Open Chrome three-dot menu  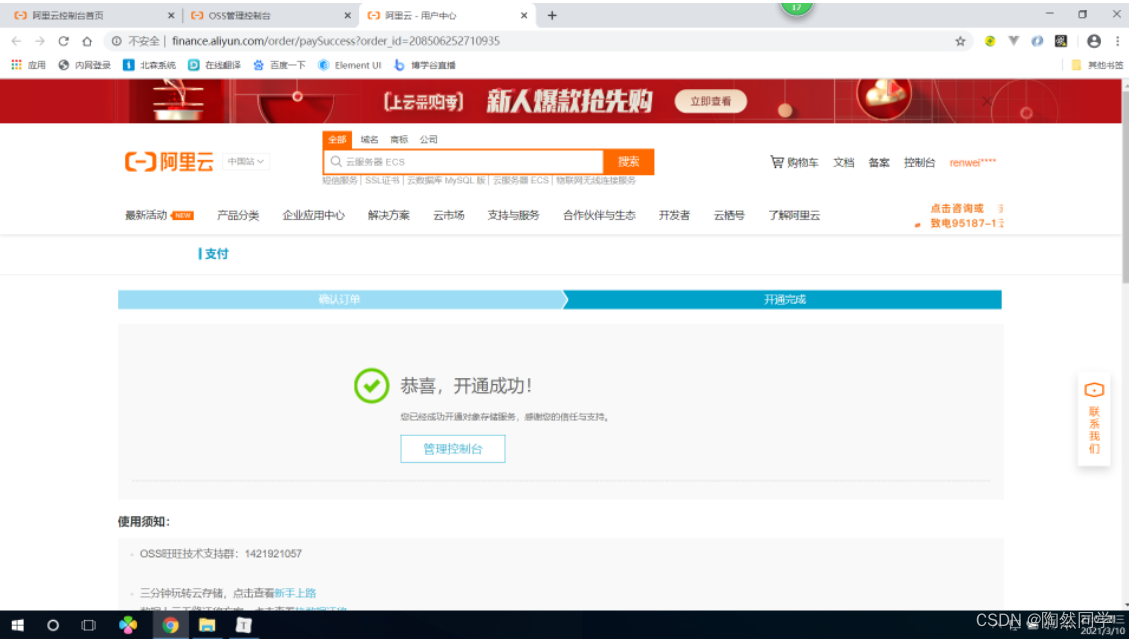(1117, 41)
